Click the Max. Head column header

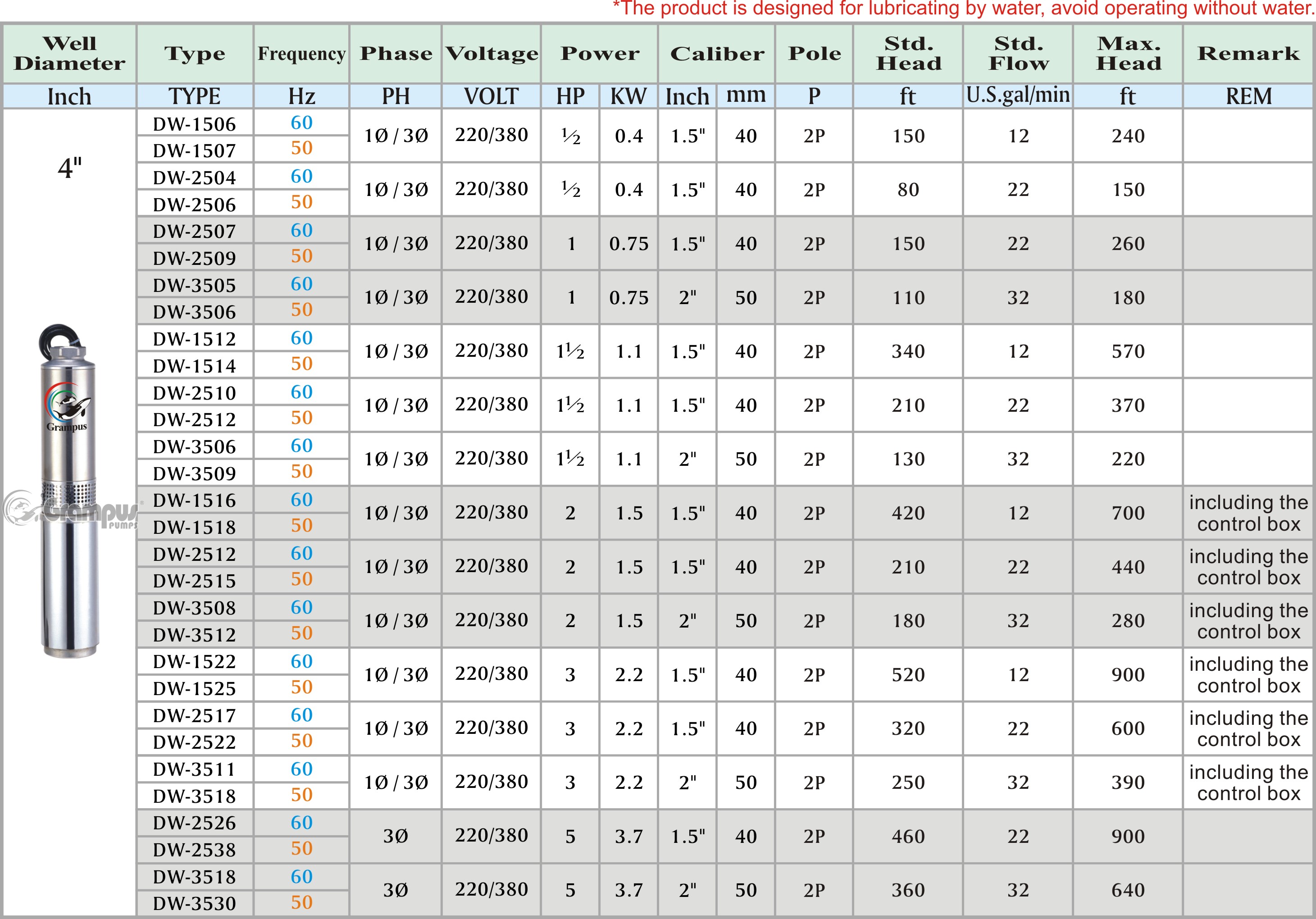pyautogui.click(x=1128, y=53)
